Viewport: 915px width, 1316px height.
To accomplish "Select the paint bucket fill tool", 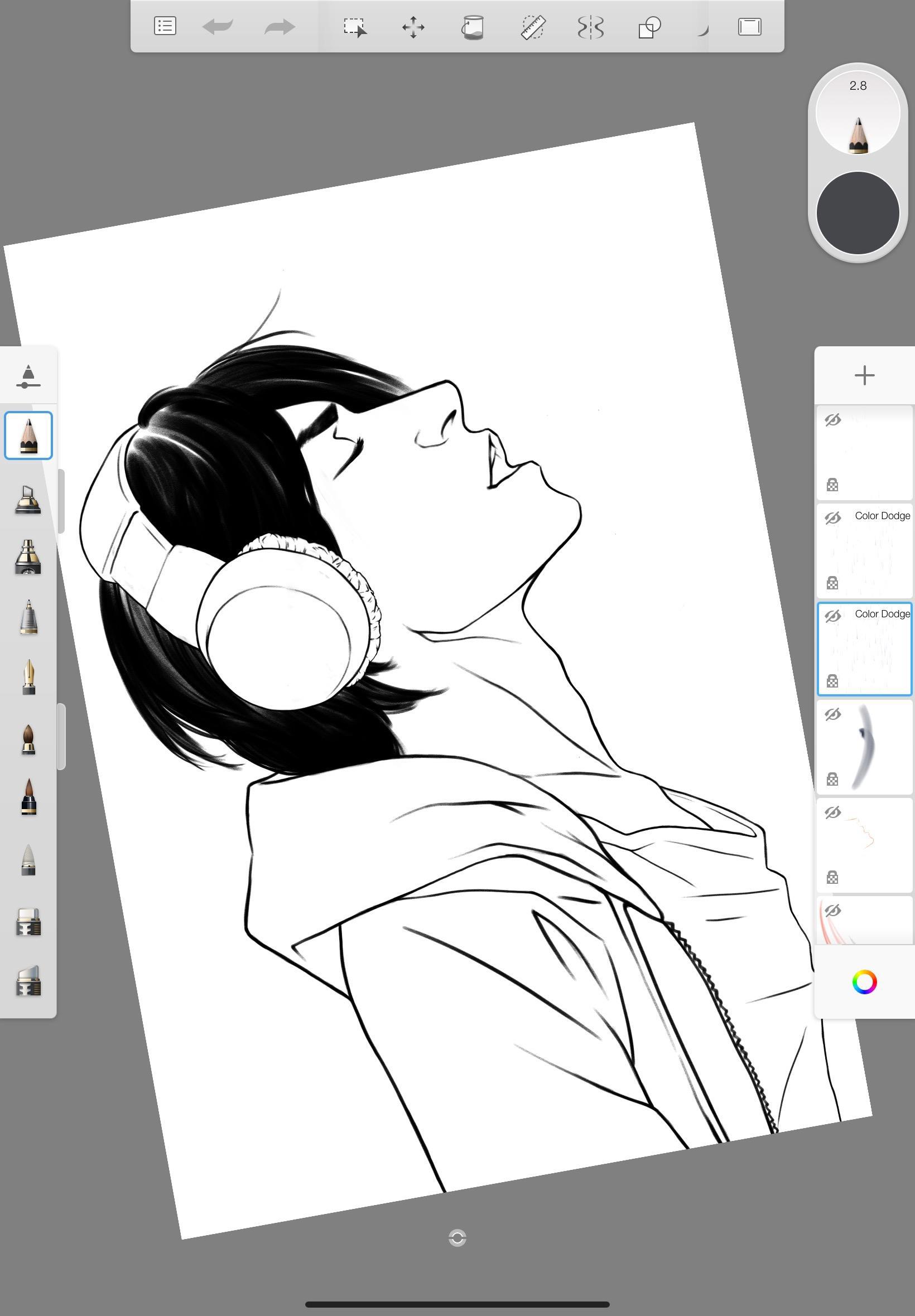I will pos(473,27).
